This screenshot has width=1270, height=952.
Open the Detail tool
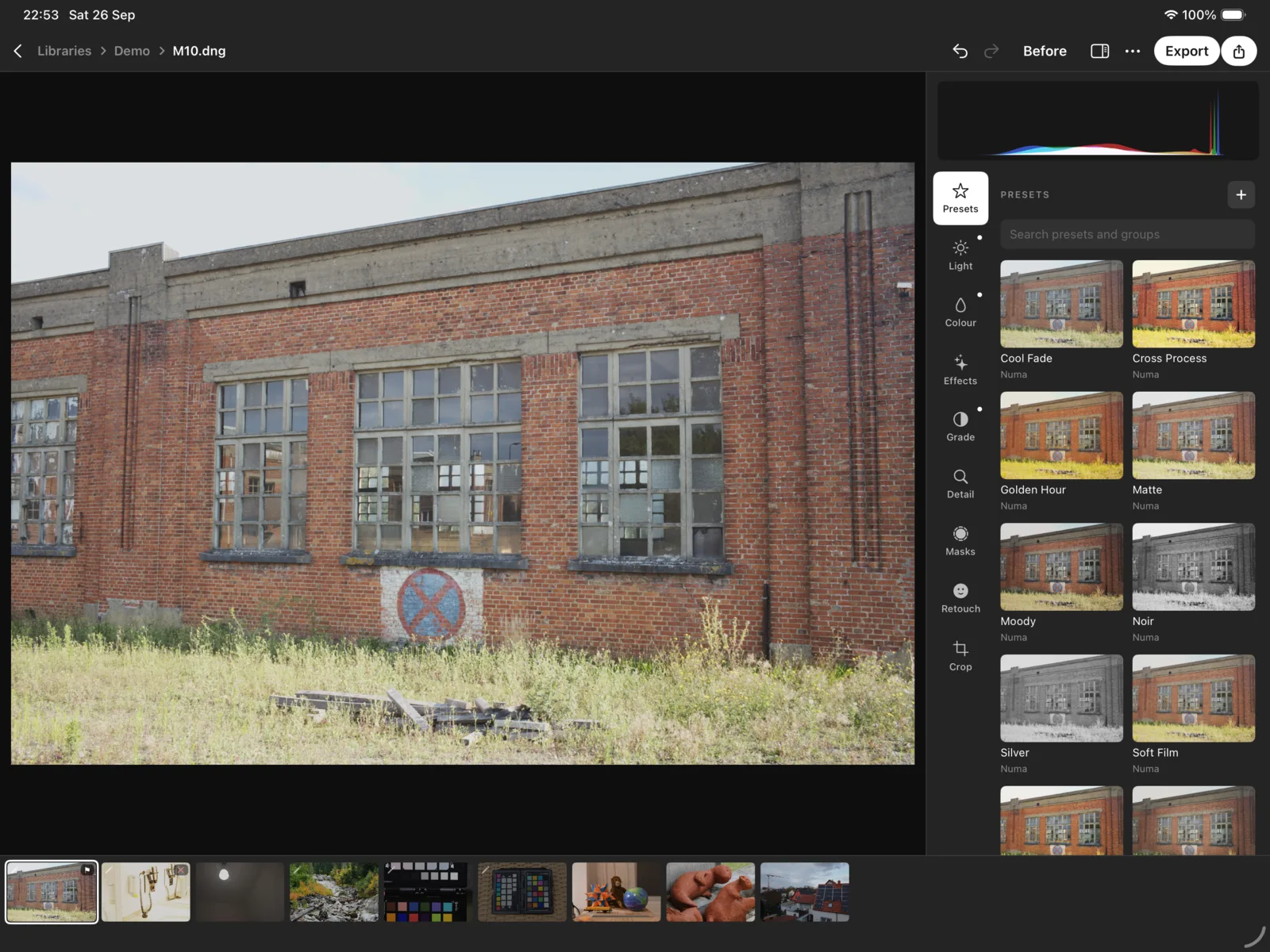[x=960, y=484]
